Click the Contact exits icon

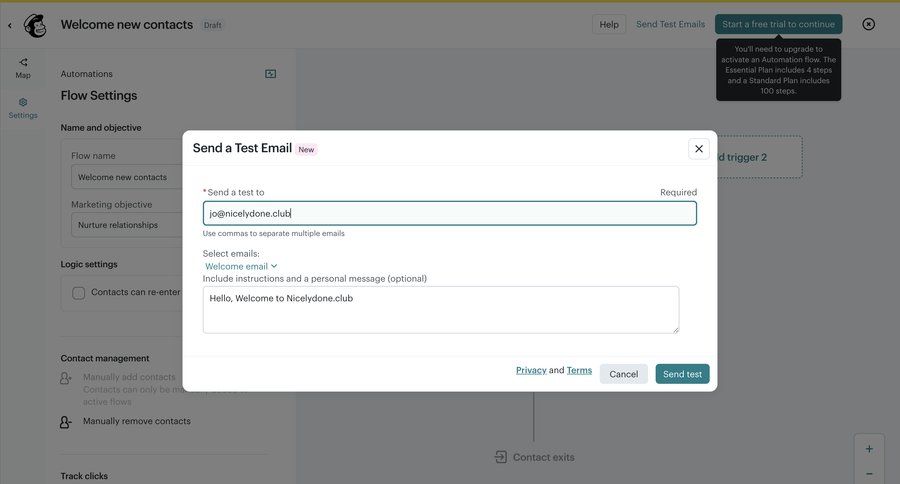pyautogui.click(x=501, y=457)
